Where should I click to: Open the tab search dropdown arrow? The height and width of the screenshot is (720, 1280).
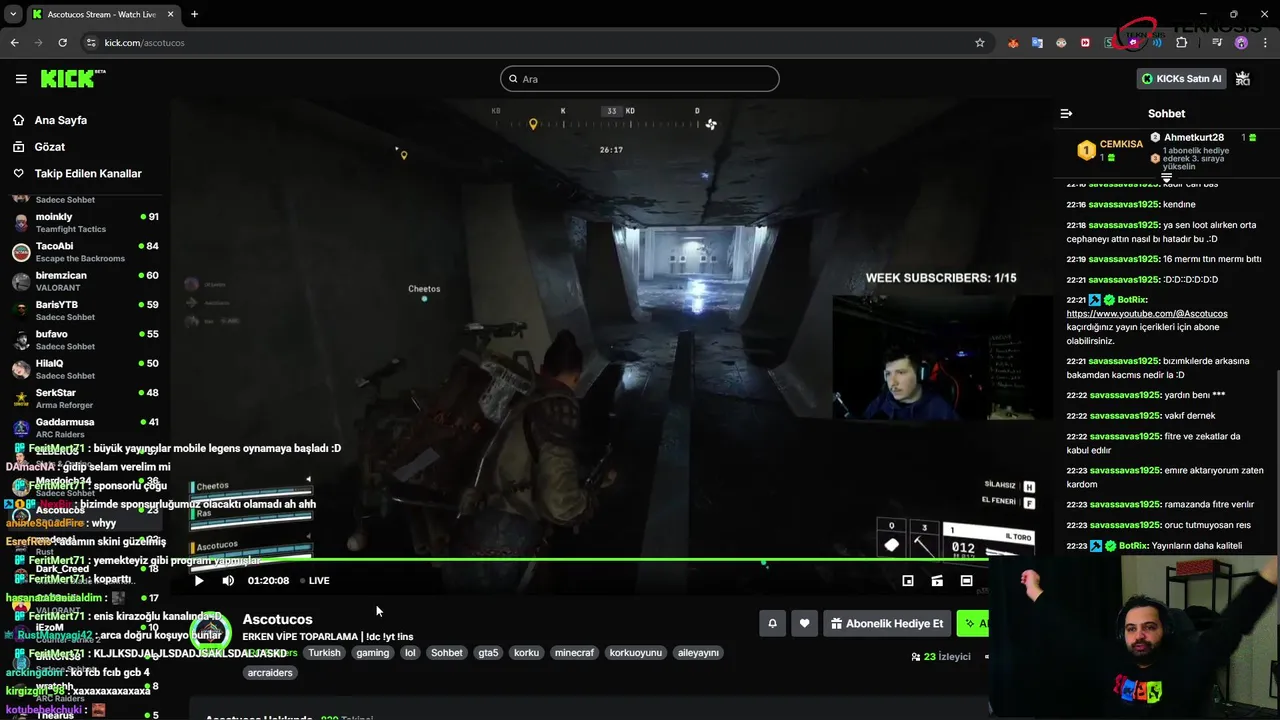pyautogui.click(x=12, y=14)
